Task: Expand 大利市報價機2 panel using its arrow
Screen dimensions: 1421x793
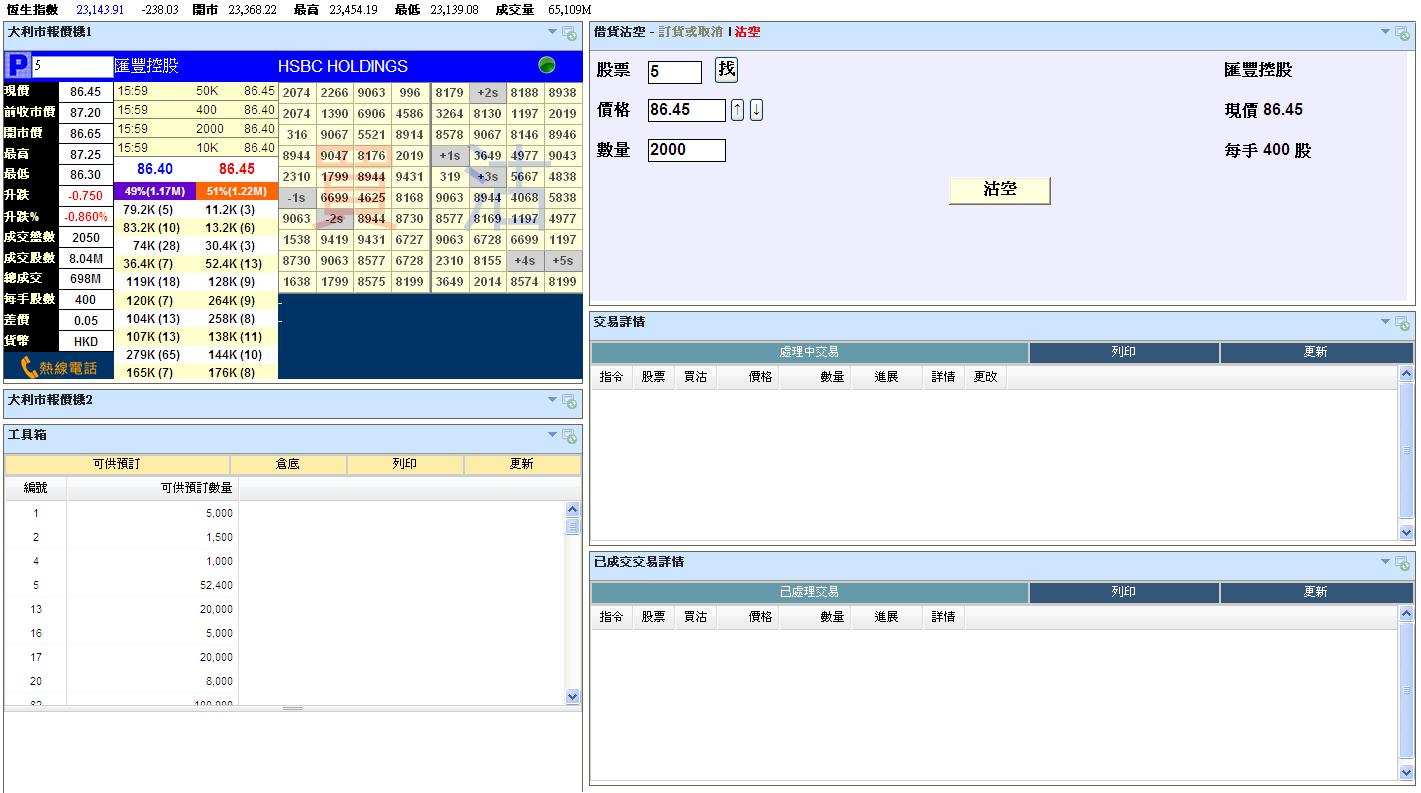Action: click(x=552, y=400)
